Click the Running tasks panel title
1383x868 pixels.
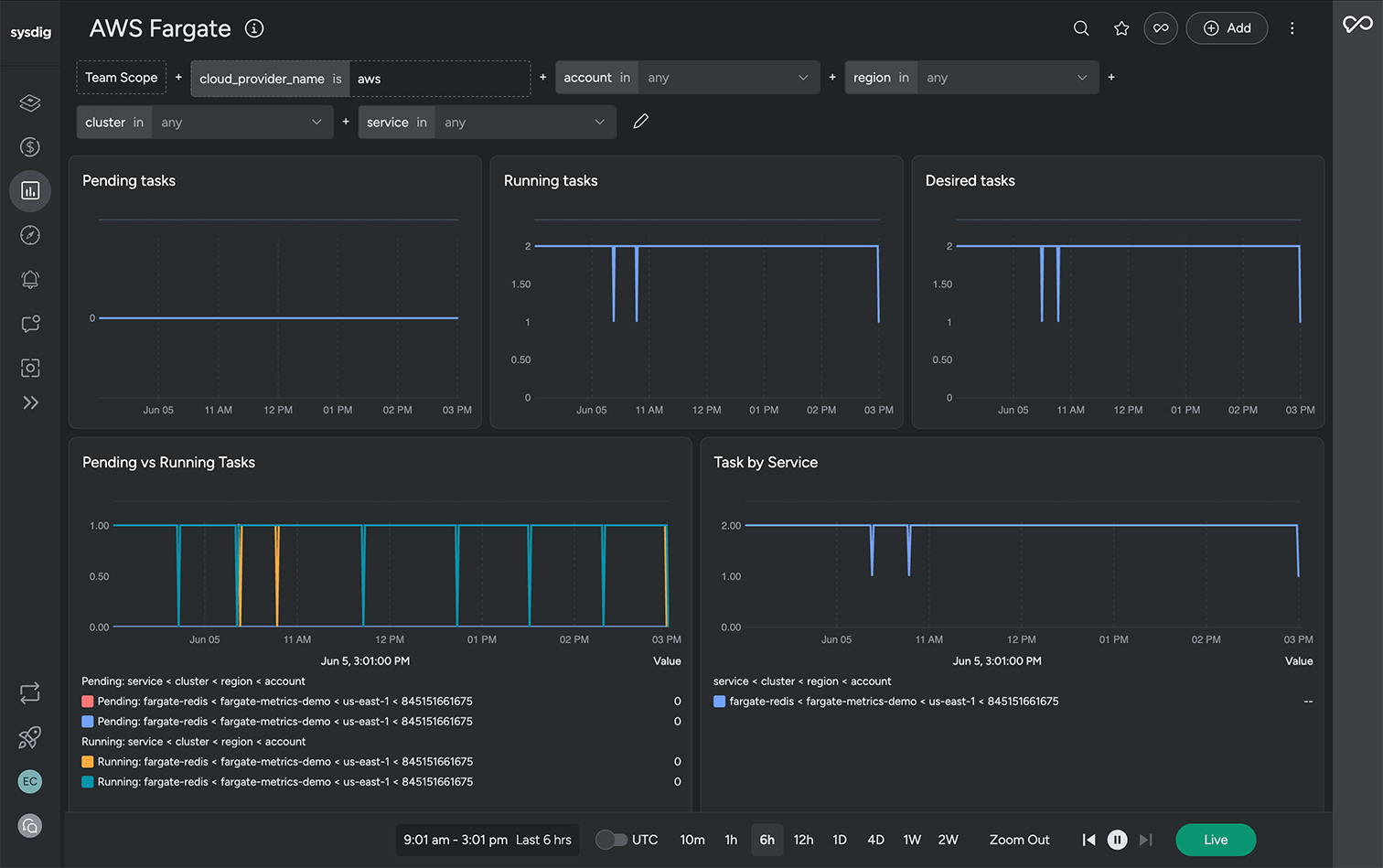click(551, 181)
